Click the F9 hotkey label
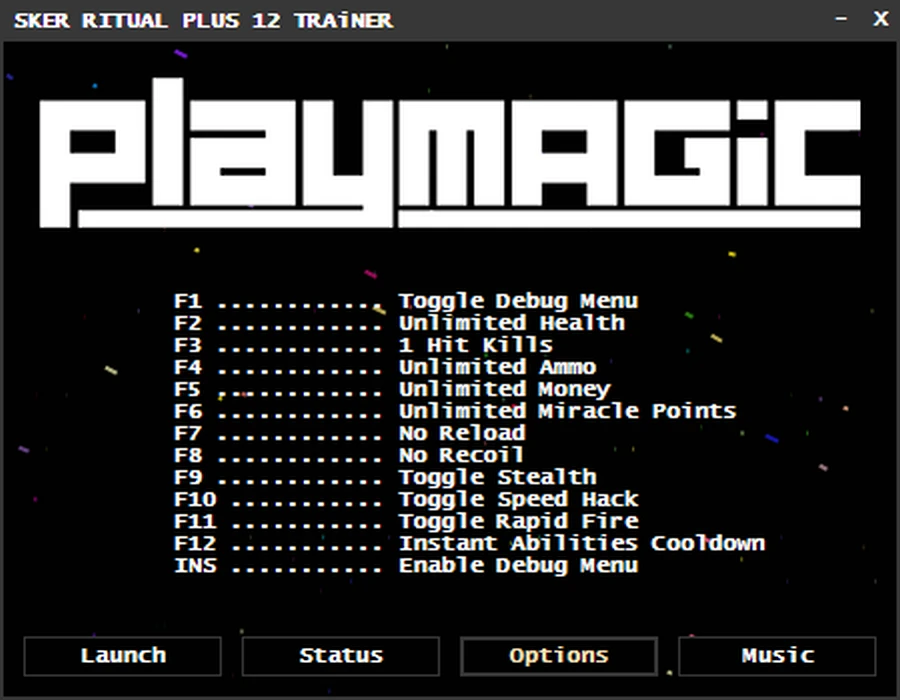 (x=188, y=477)
